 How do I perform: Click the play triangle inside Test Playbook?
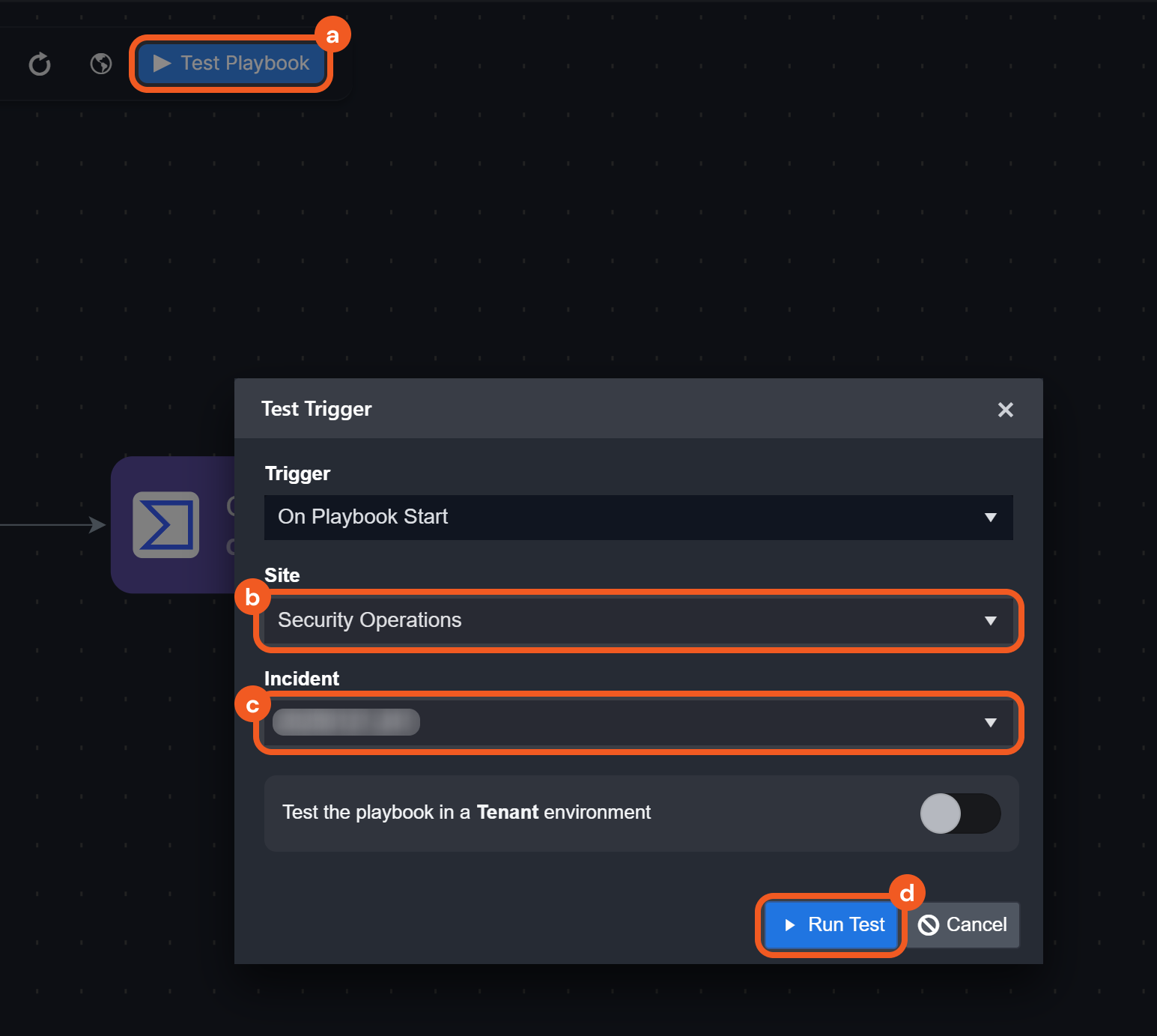click(162, 64)
